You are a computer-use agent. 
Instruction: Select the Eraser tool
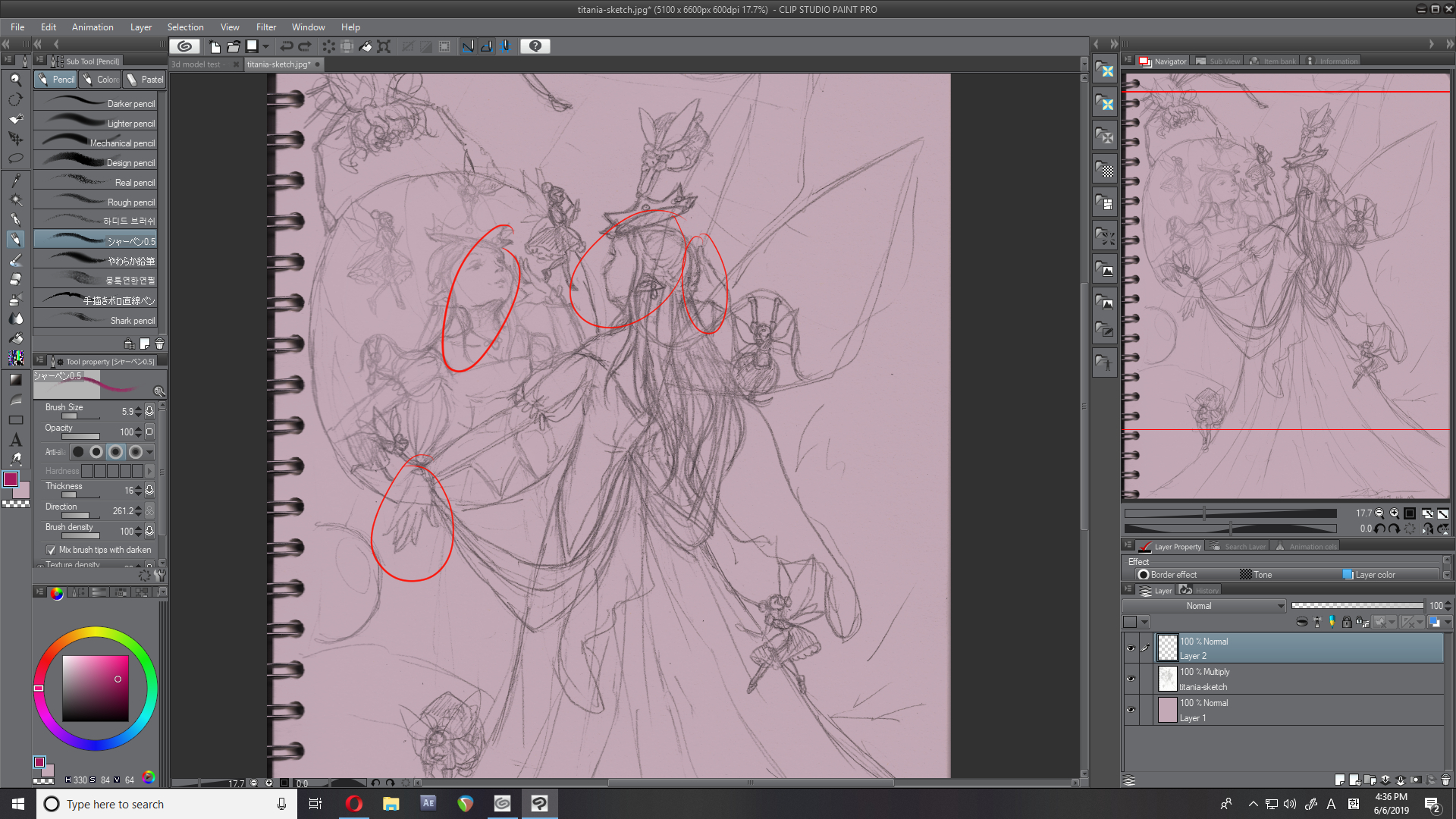pyautogui.click(x=15, y=280)
